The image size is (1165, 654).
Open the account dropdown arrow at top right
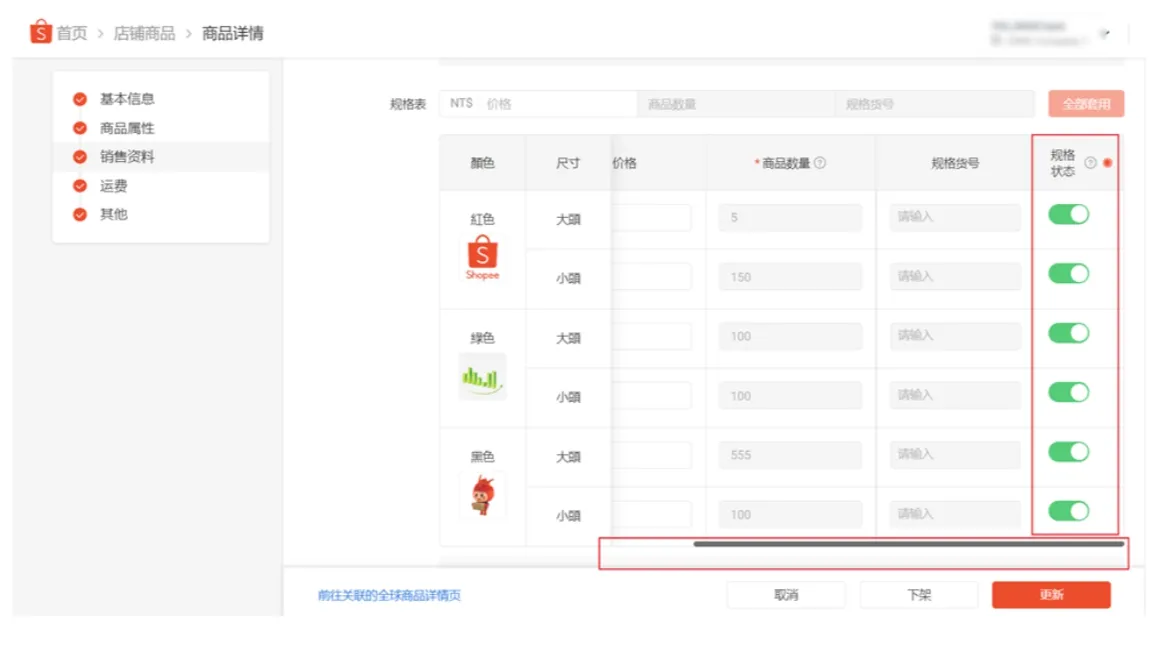point(1106,33)
